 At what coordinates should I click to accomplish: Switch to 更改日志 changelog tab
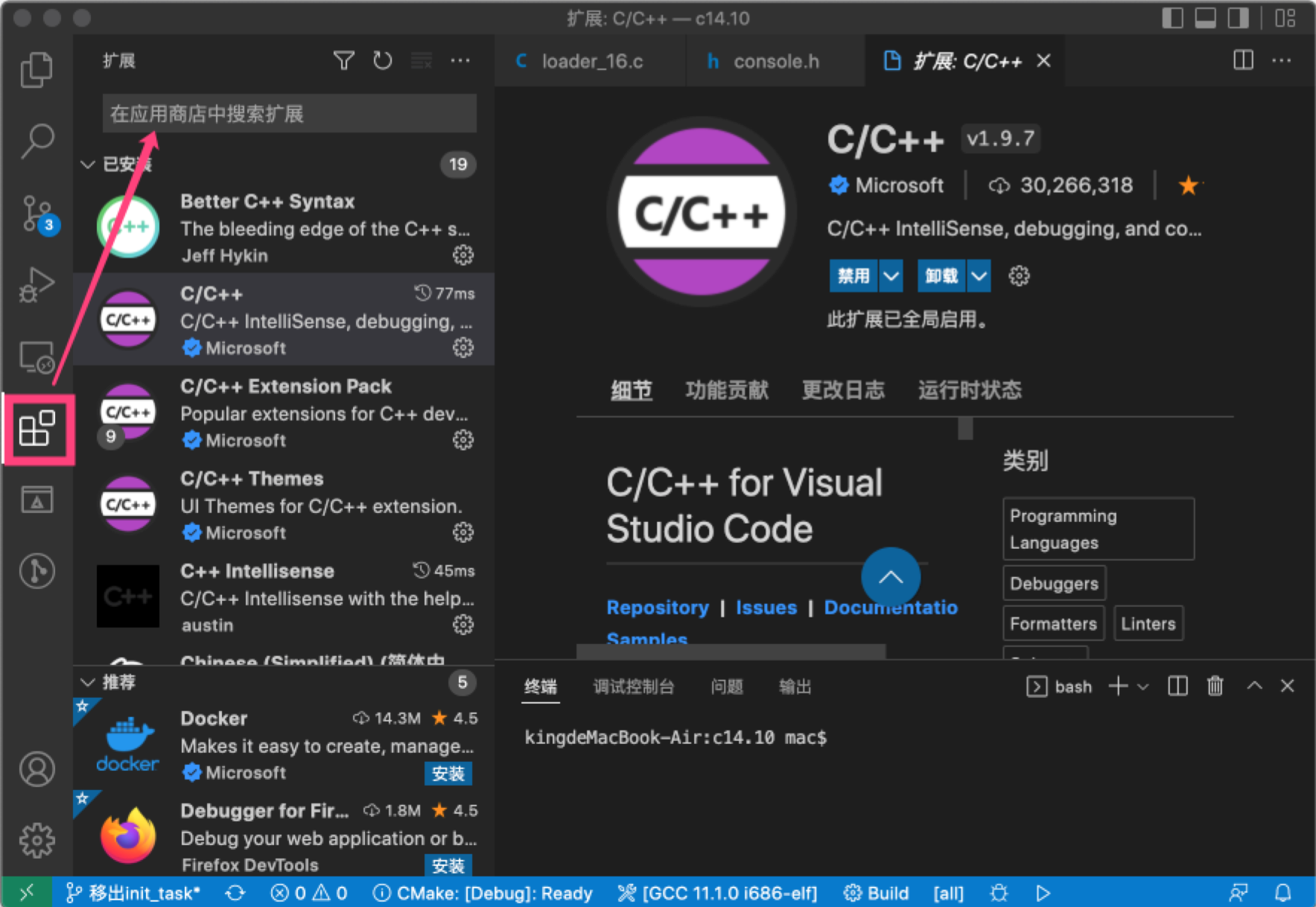coord(843,389)
